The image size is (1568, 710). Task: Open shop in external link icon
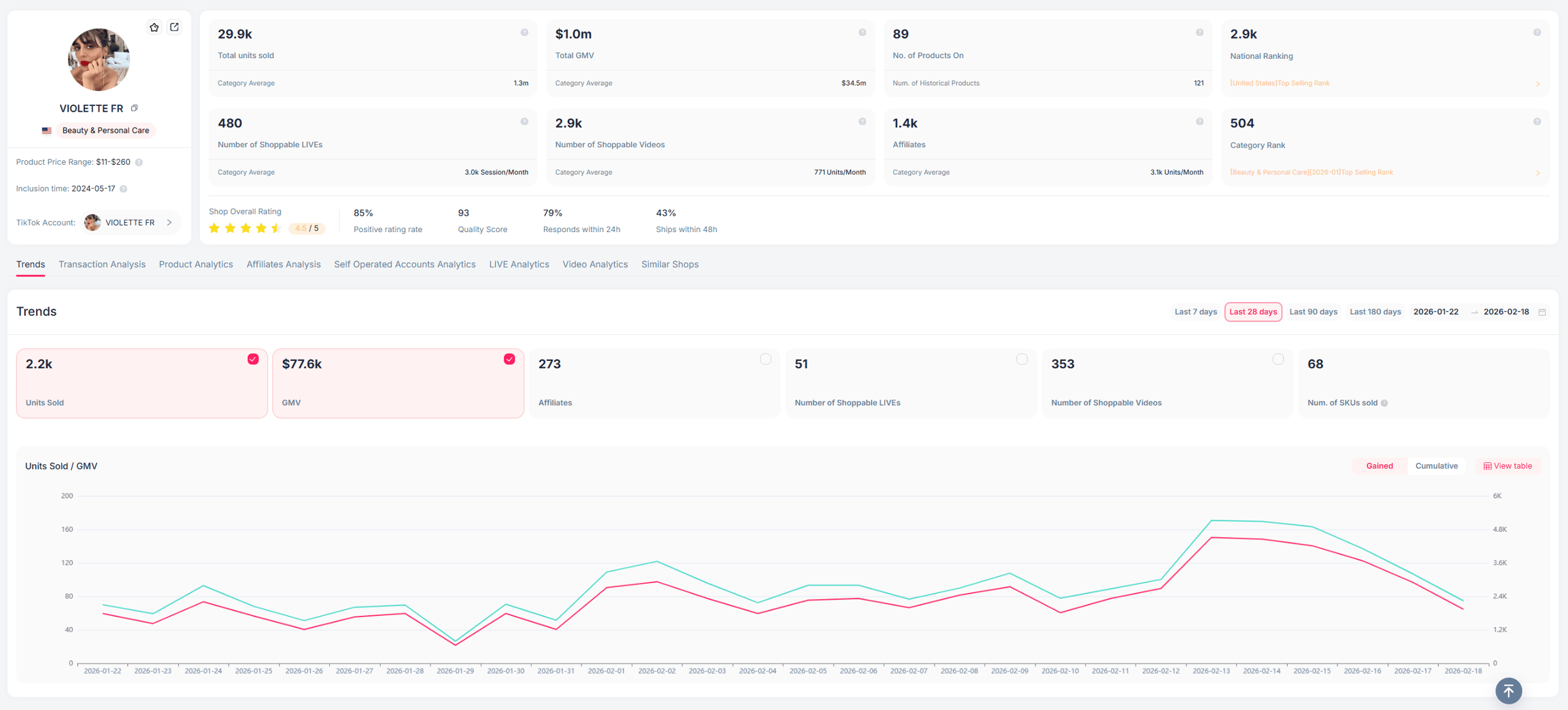[x=174, y=27]
